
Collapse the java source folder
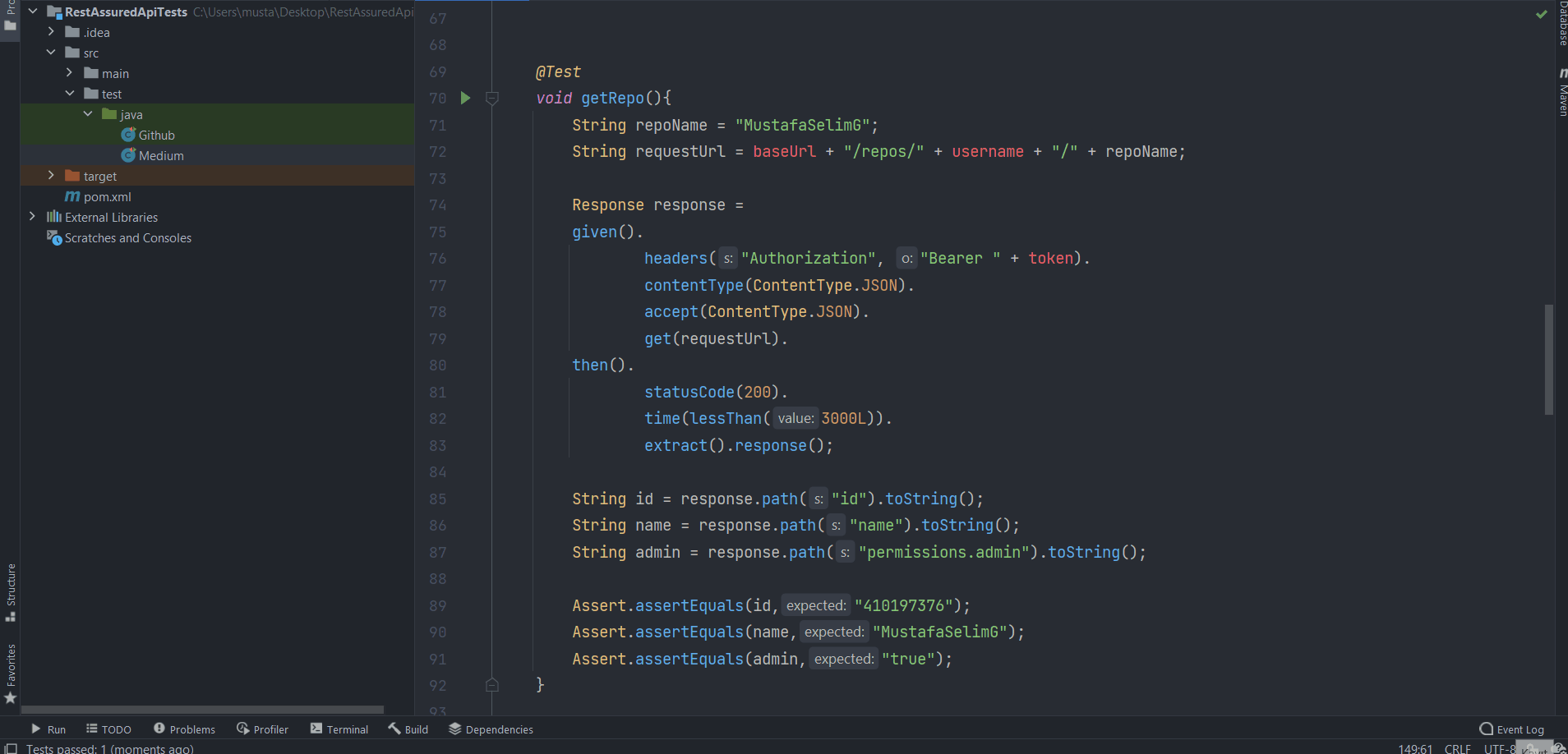click(x=88, y=114)
